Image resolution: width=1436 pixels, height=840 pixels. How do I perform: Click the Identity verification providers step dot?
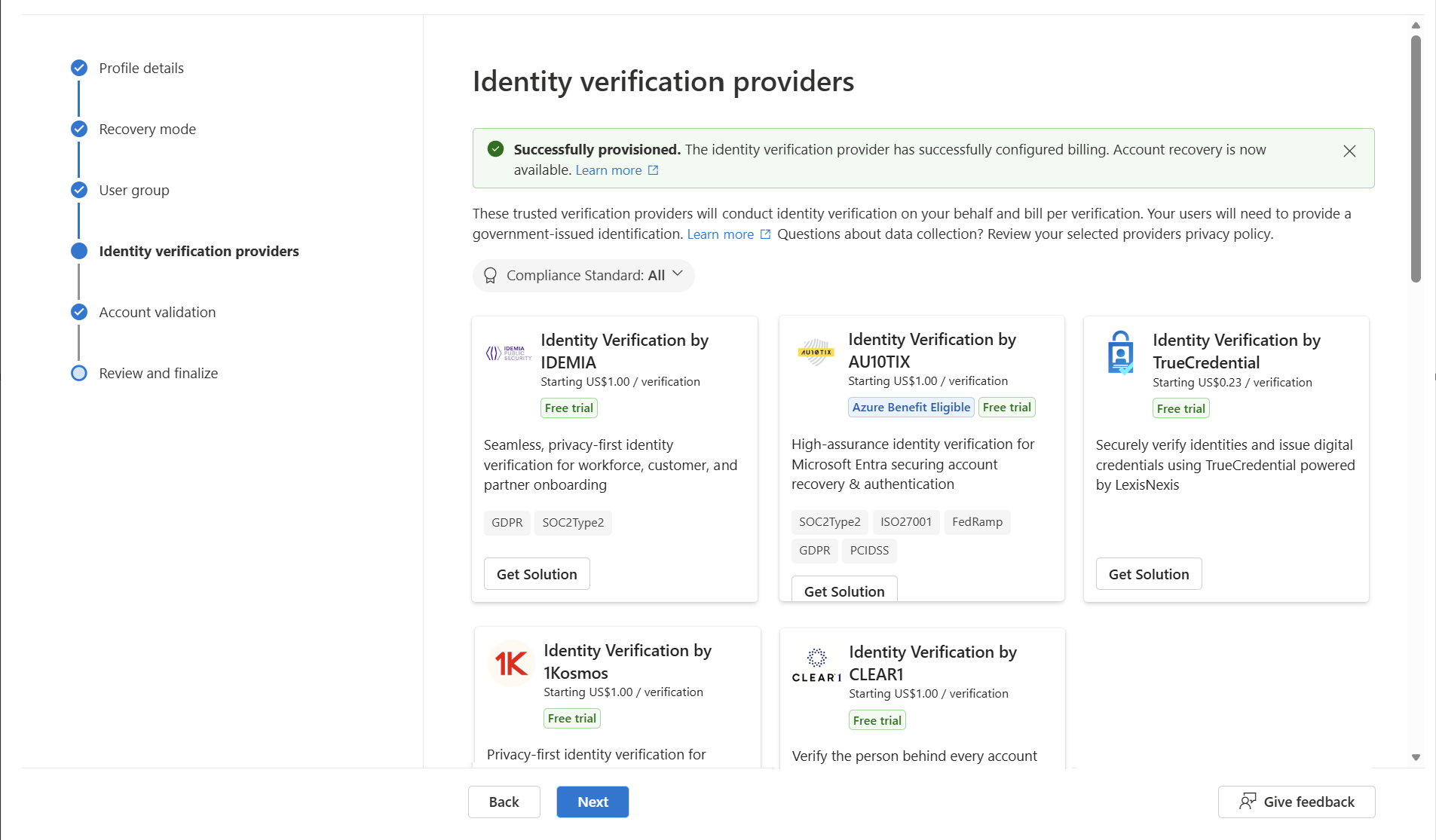click(79, 251)
